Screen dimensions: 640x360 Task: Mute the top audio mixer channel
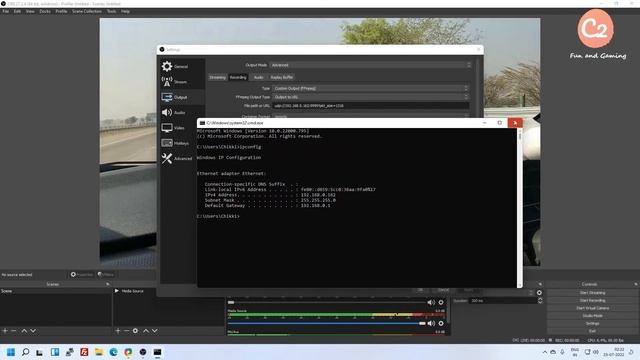coord(431,302)
